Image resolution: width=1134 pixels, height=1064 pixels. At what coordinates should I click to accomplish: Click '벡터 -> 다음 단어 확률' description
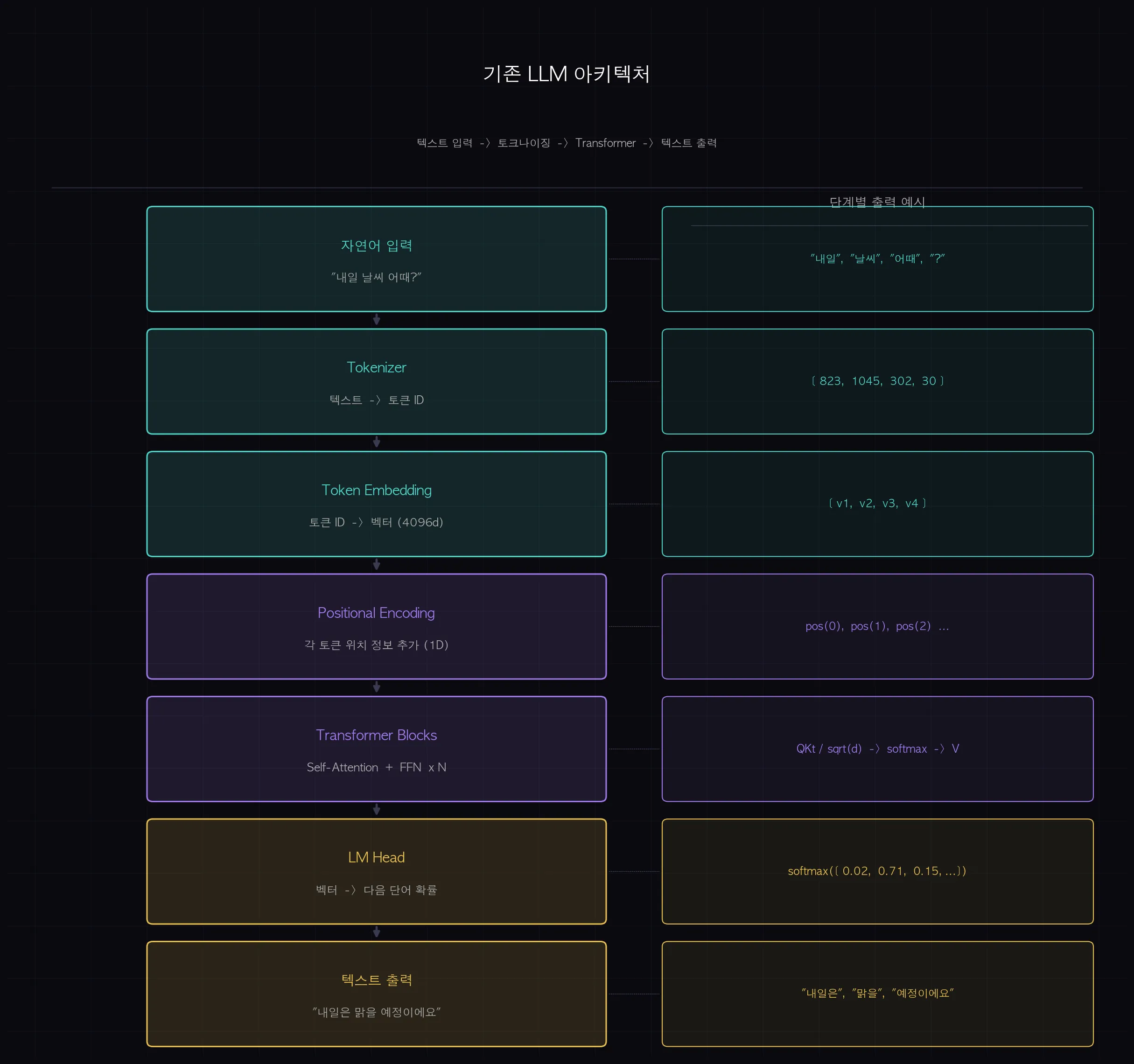[x=377, y=890]
